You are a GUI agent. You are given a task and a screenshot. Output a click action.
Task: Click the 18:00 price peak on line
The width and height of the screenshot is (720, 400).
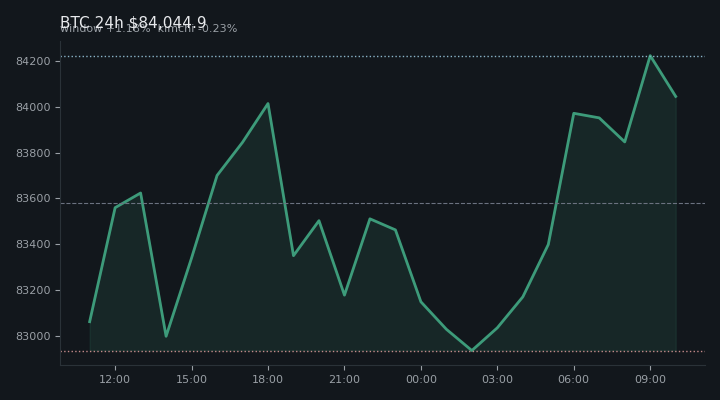coord(268,103)
